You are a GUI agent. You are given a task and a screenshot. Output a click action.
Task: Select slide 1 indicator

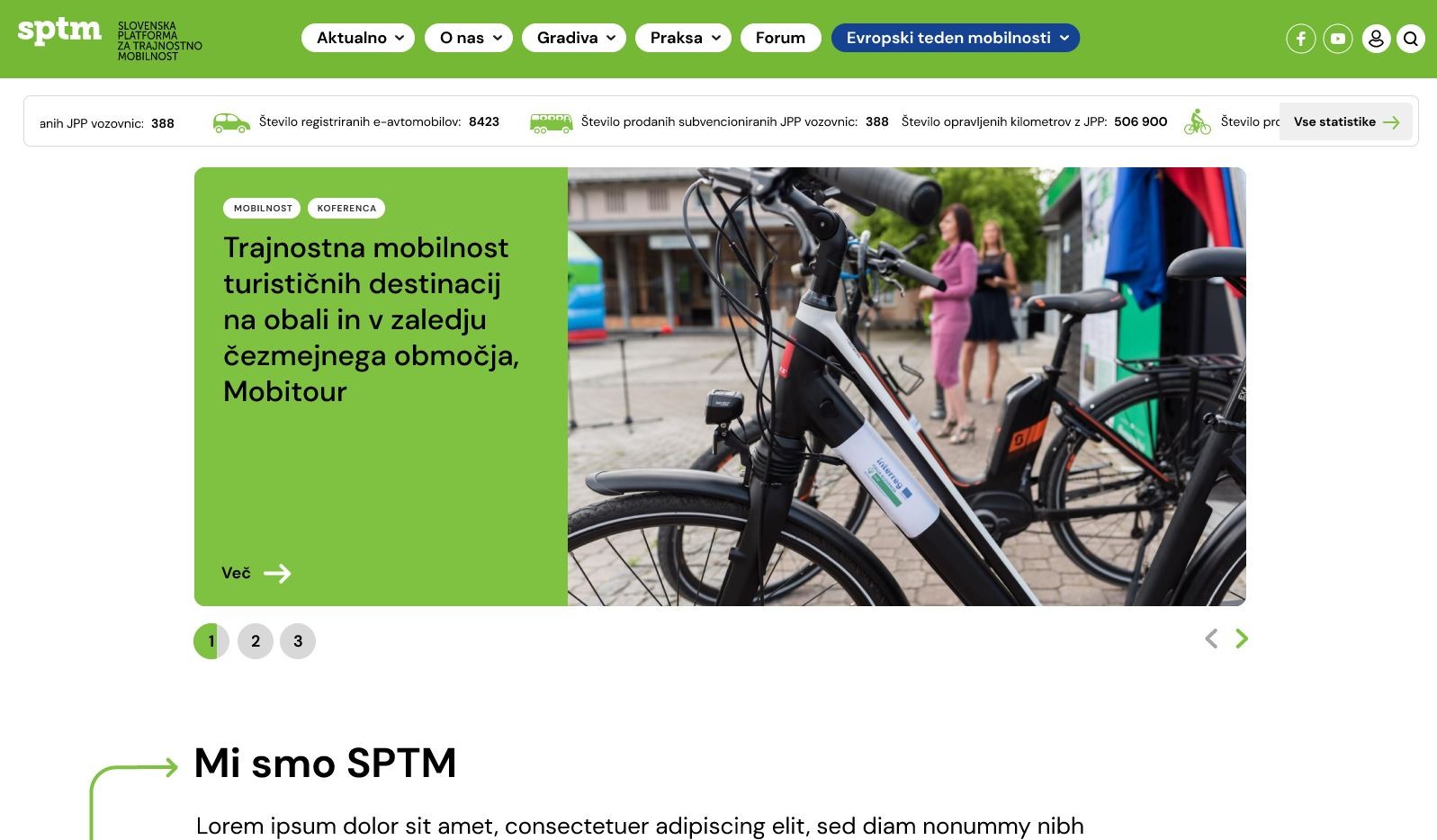211,641
